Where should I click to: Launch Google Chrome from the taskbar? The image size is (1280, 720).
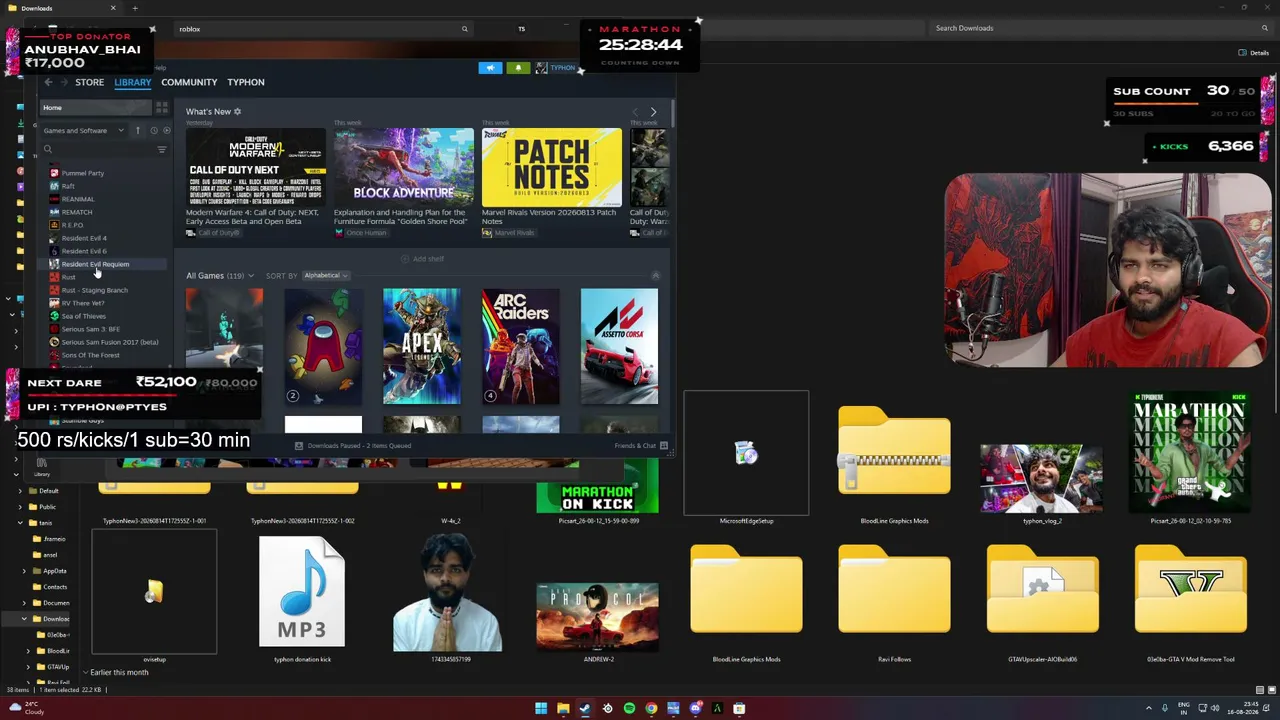(651, 709)
